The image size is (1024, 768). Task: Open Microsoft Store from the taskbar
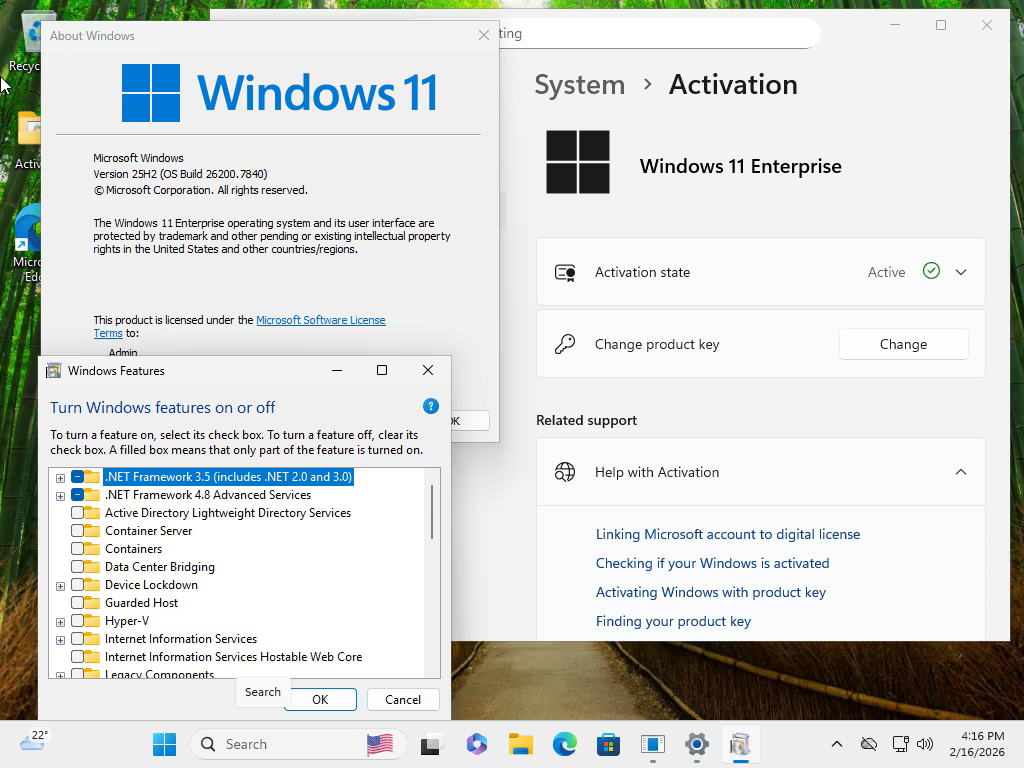(609, 744)
